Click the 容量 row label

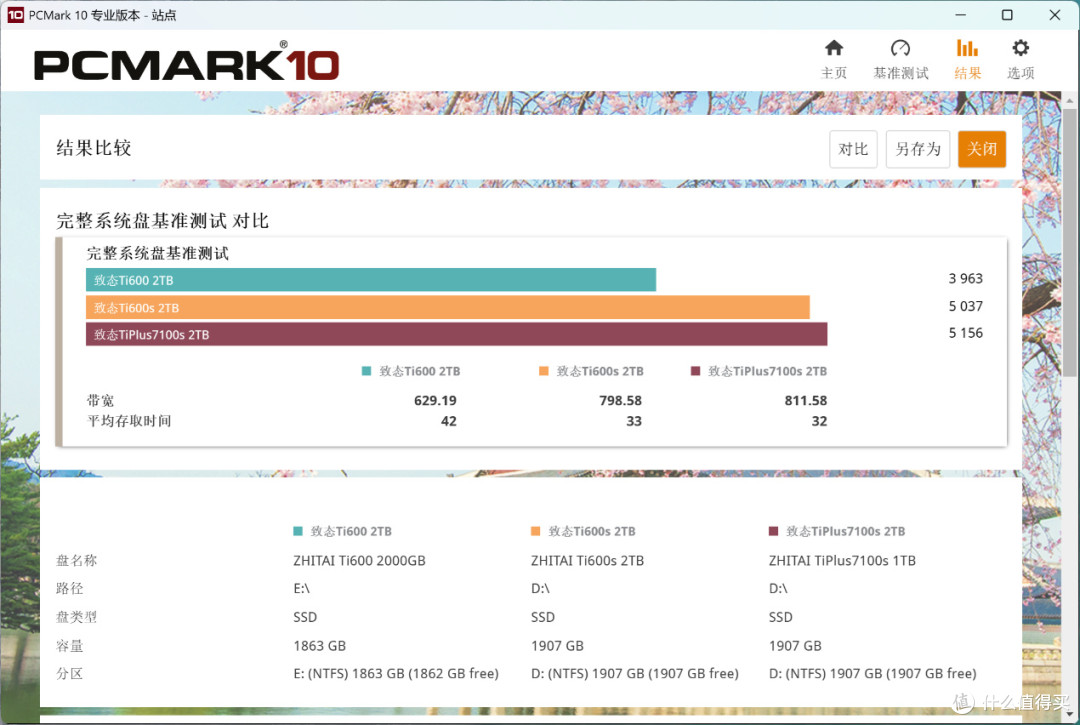point(70,646)
